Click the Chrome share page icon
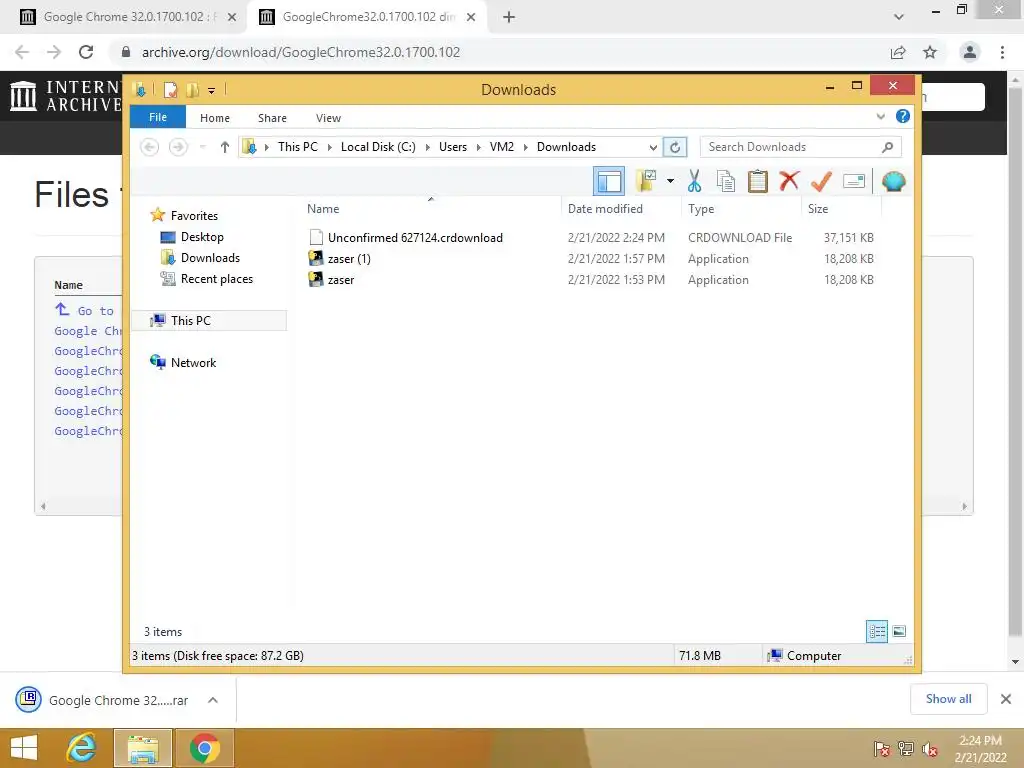 [x=898, y=52]
